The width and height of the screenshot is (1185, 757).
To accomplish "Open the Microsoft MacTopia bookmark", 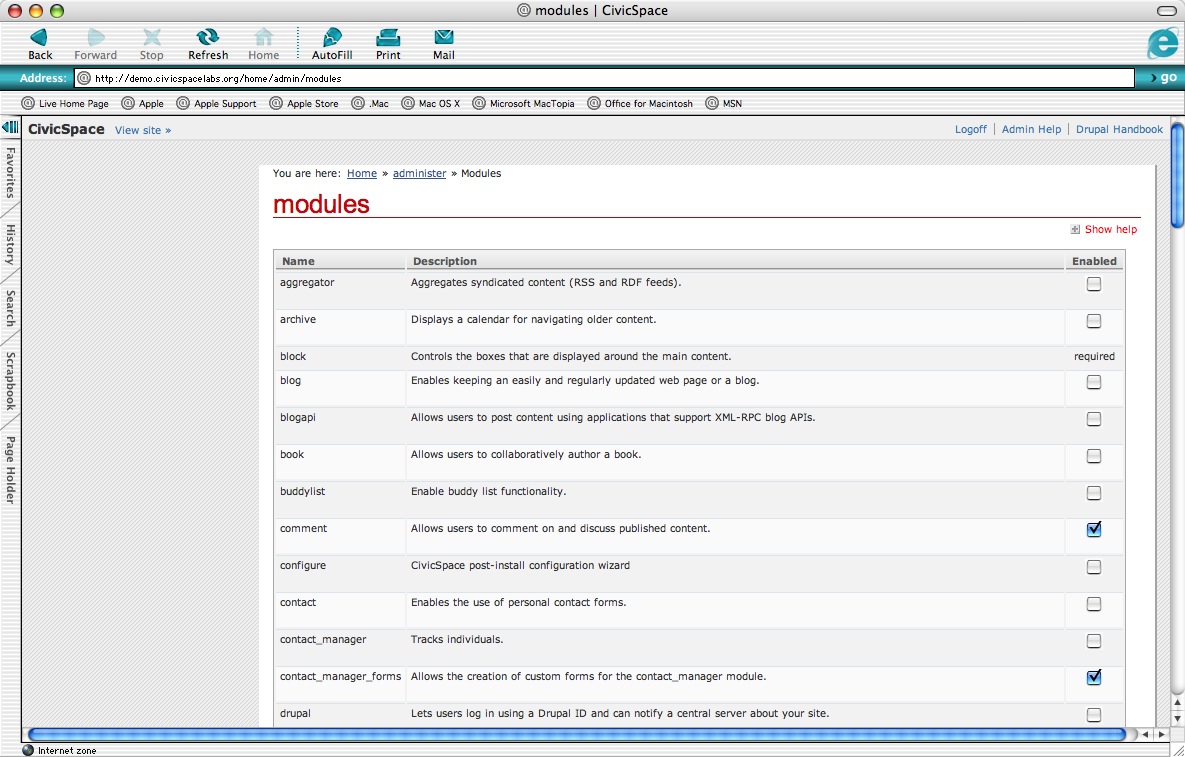I will point(524,104).
